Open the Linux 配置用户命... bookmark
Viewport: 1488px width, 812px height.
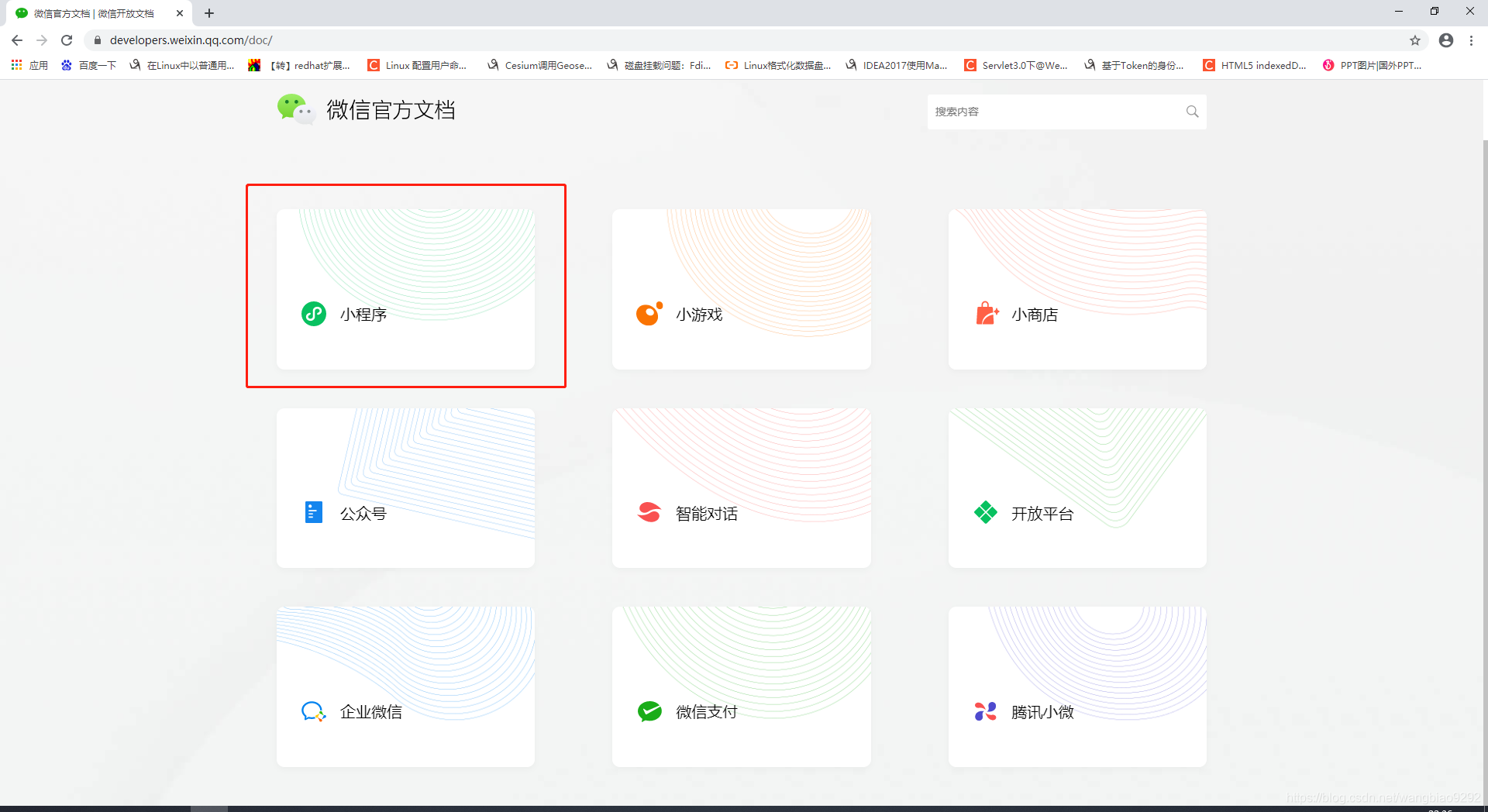[x=417, y=65]
